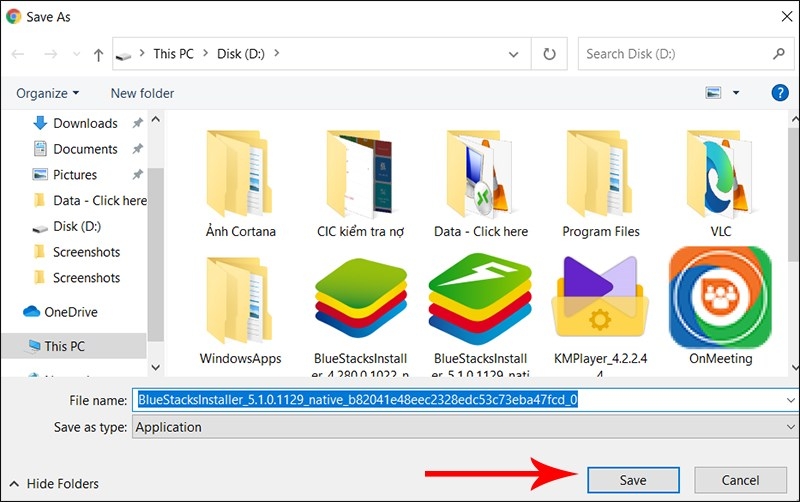Open Downloads in the sidebar
The width and height of the screenshot is (800, 502).
coord(85,123)
